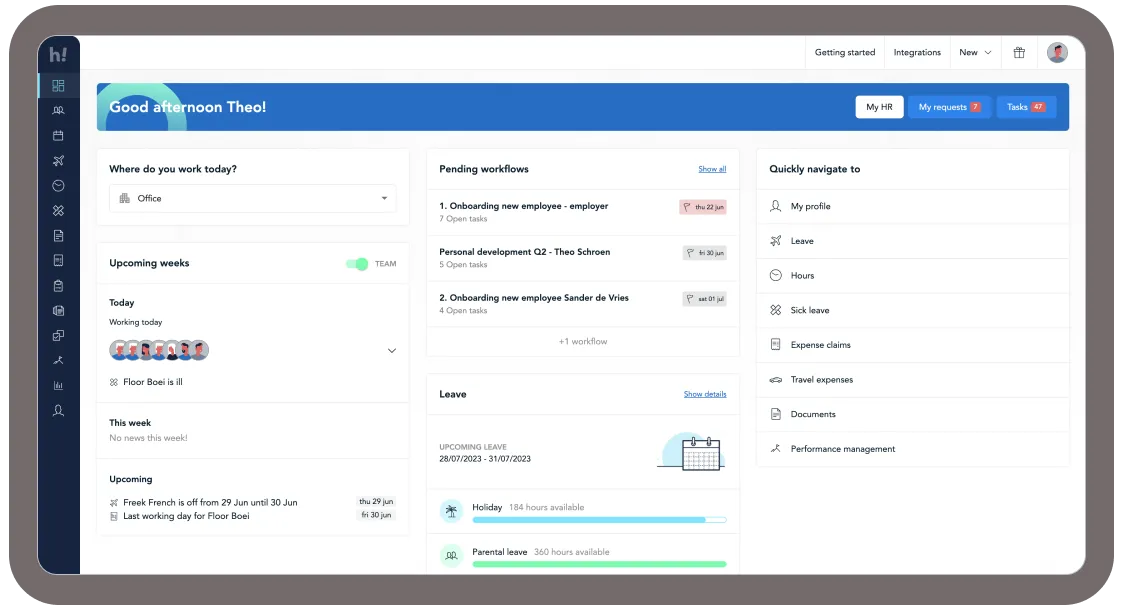Select the My HR tab
Screen dimensions: 1148x605
pyautogui.click(x=879, y=107)
